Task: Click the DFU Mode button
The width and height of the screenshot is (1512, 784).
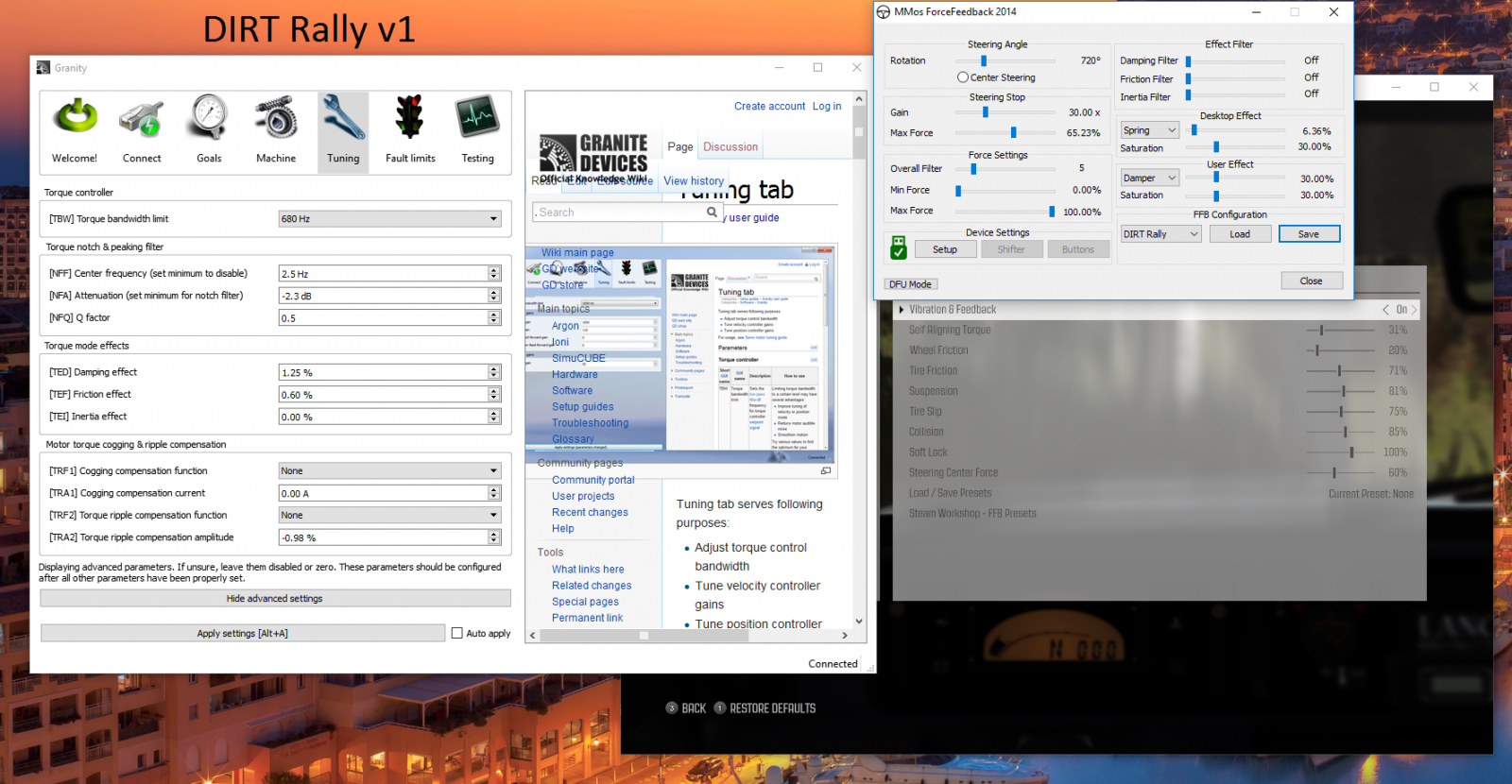Action: 911,284
